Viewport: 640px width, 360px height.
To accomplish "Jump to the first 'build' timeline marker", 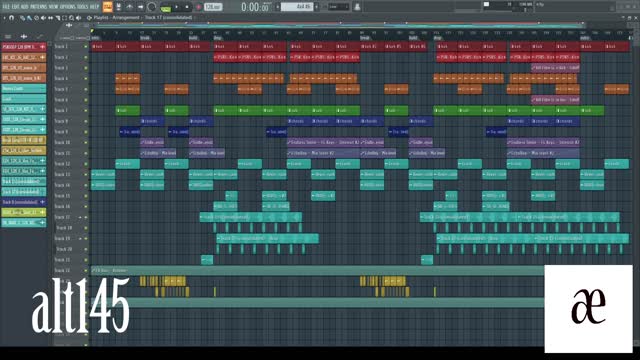I will 193,38.
